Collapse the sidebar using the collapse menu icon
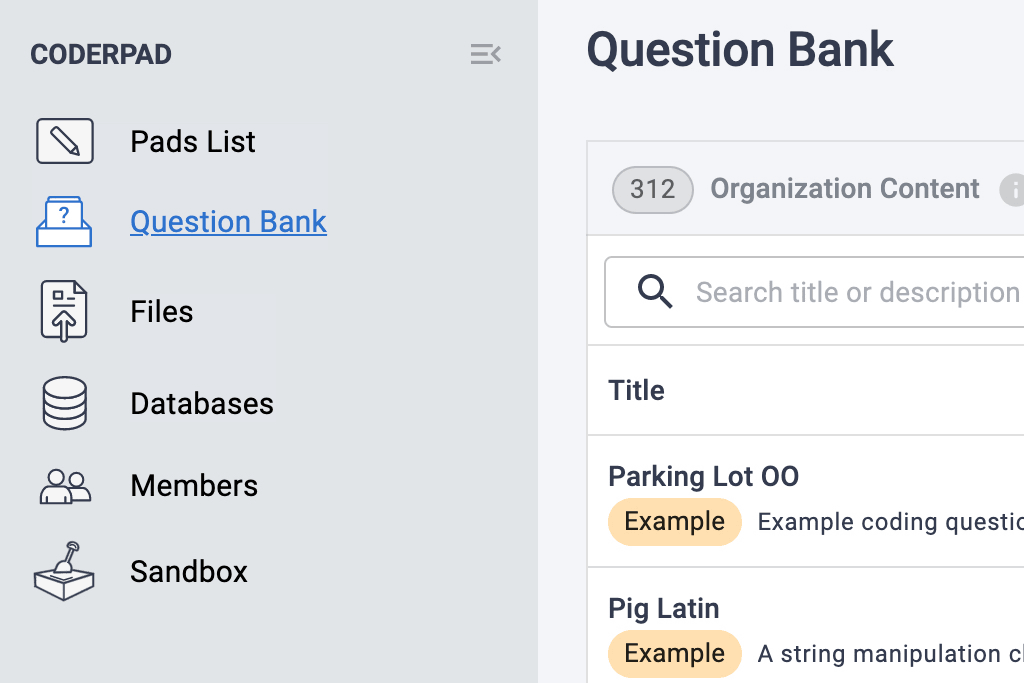1024x683 pixels. click(485, 54)
